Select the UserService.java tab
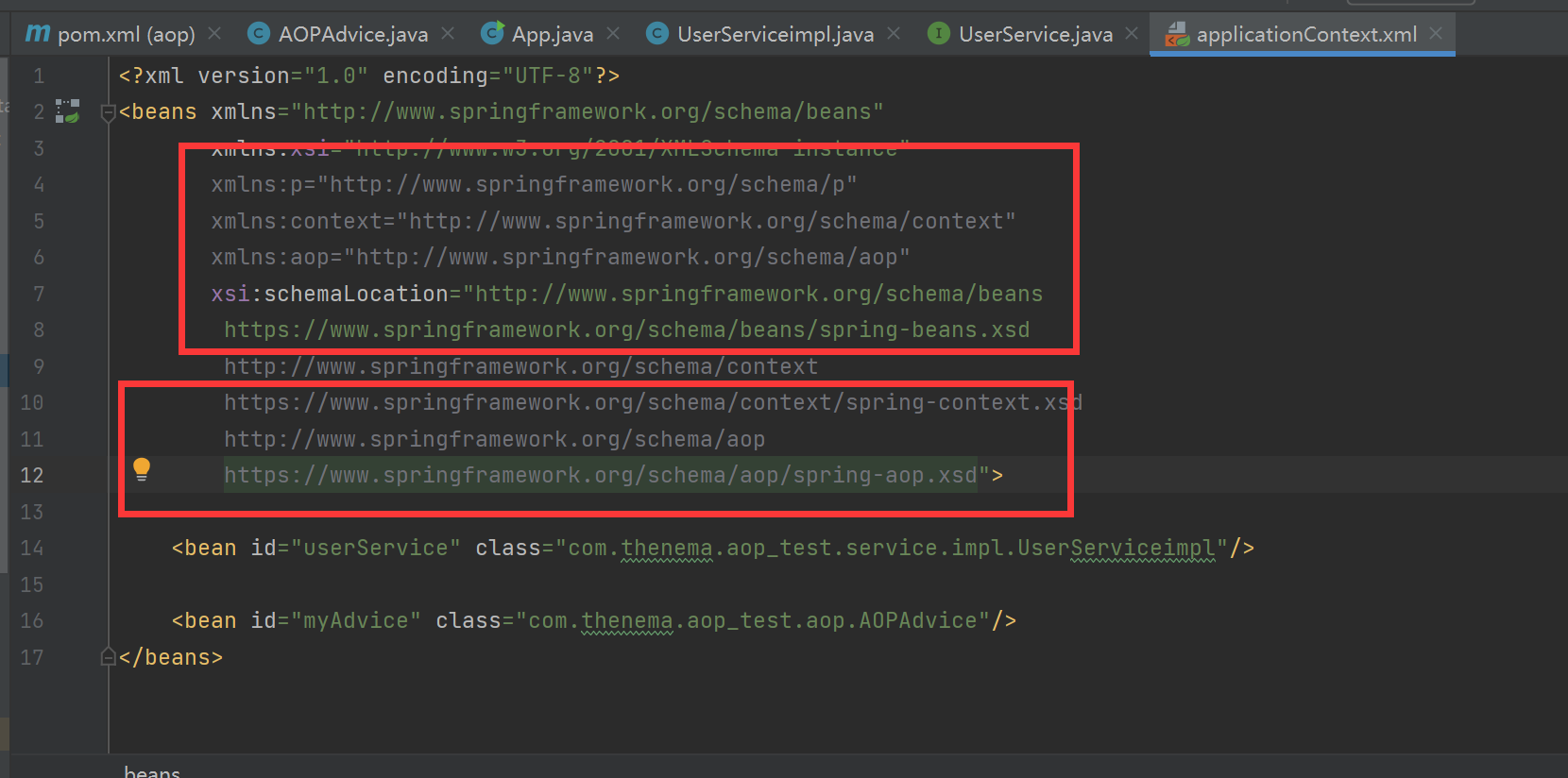 click(1035, 35)
